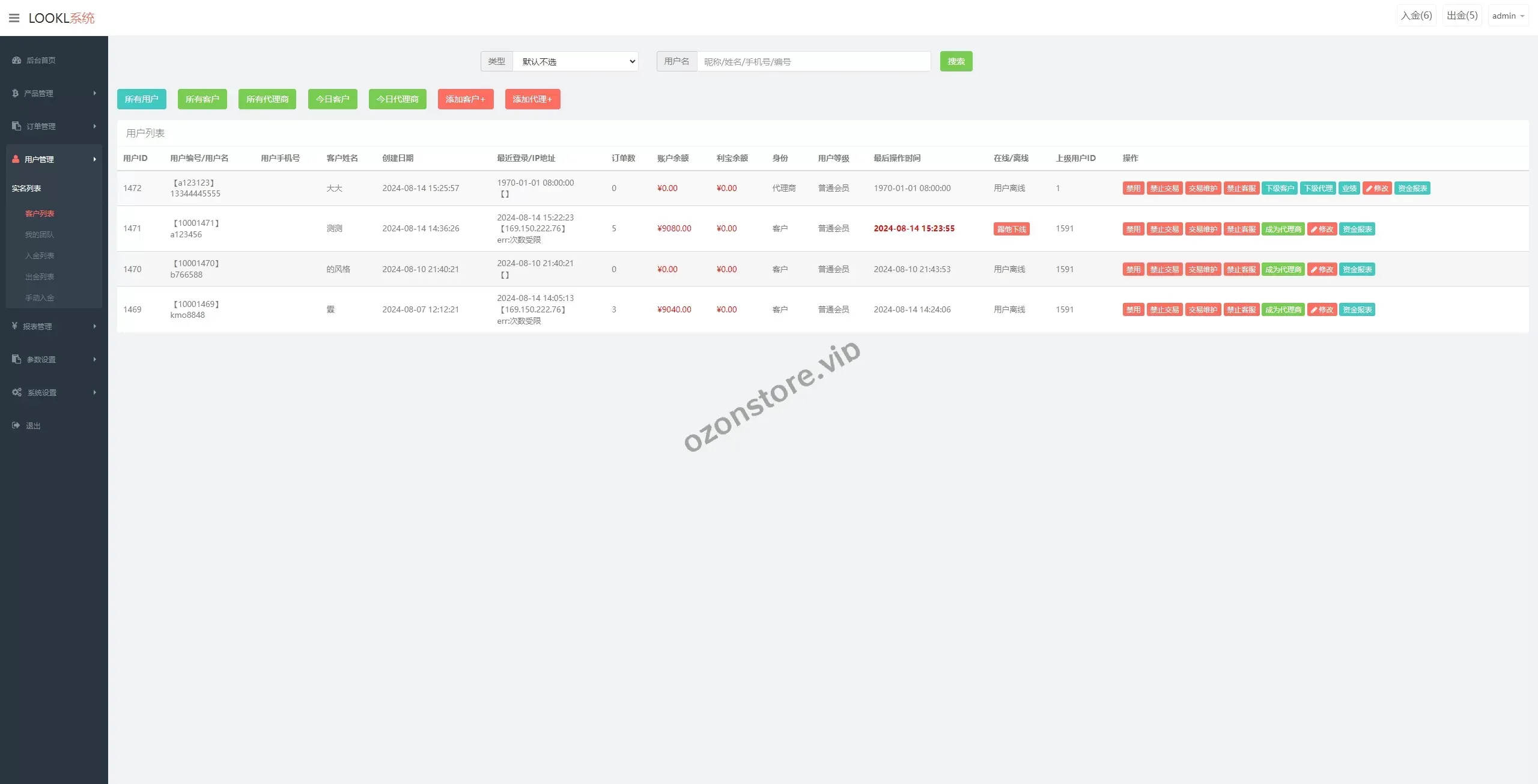Toggle 禁止交易 for user 1469
This screenshot has width=1538, height=784.
1164,309
